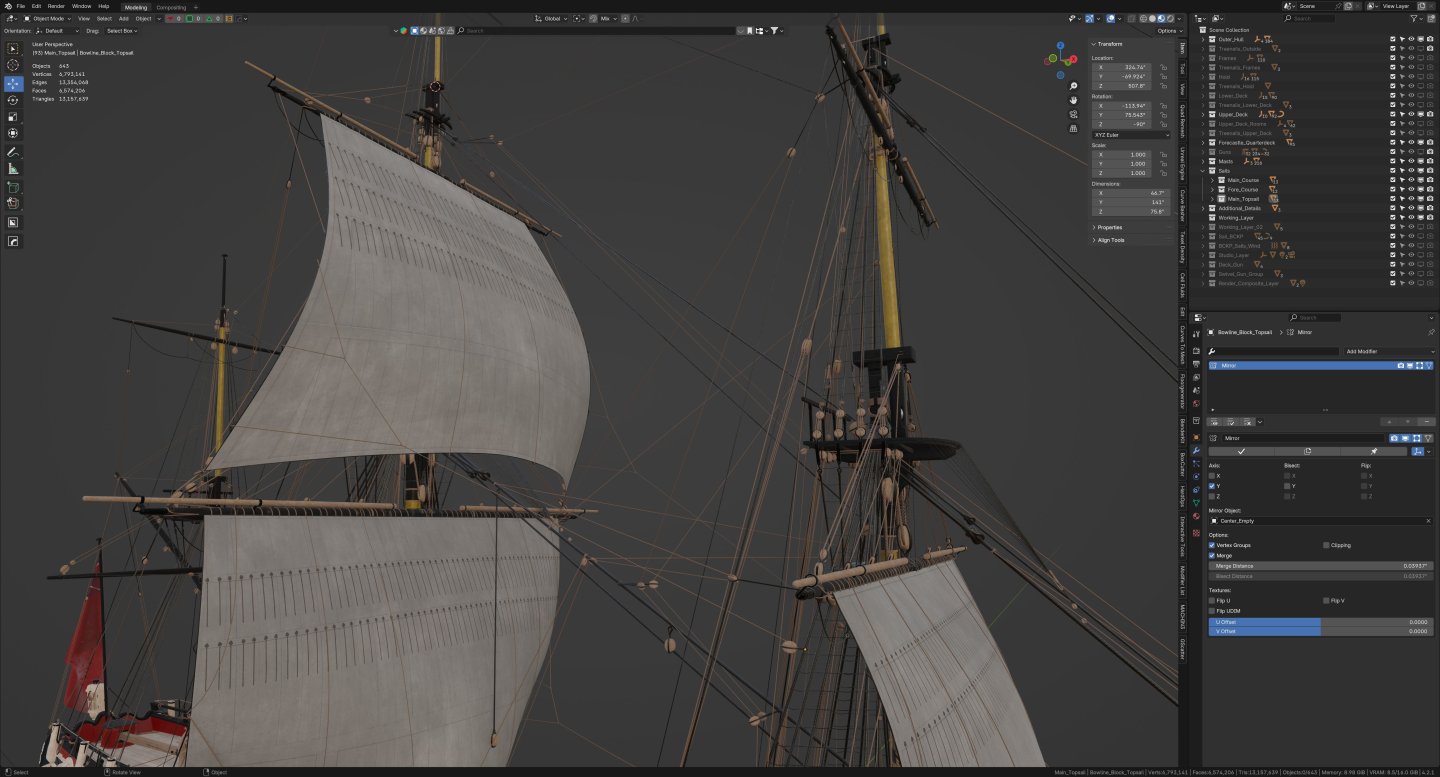
Task: Adjust the Merge Distance field
Action: [1322, 566]
